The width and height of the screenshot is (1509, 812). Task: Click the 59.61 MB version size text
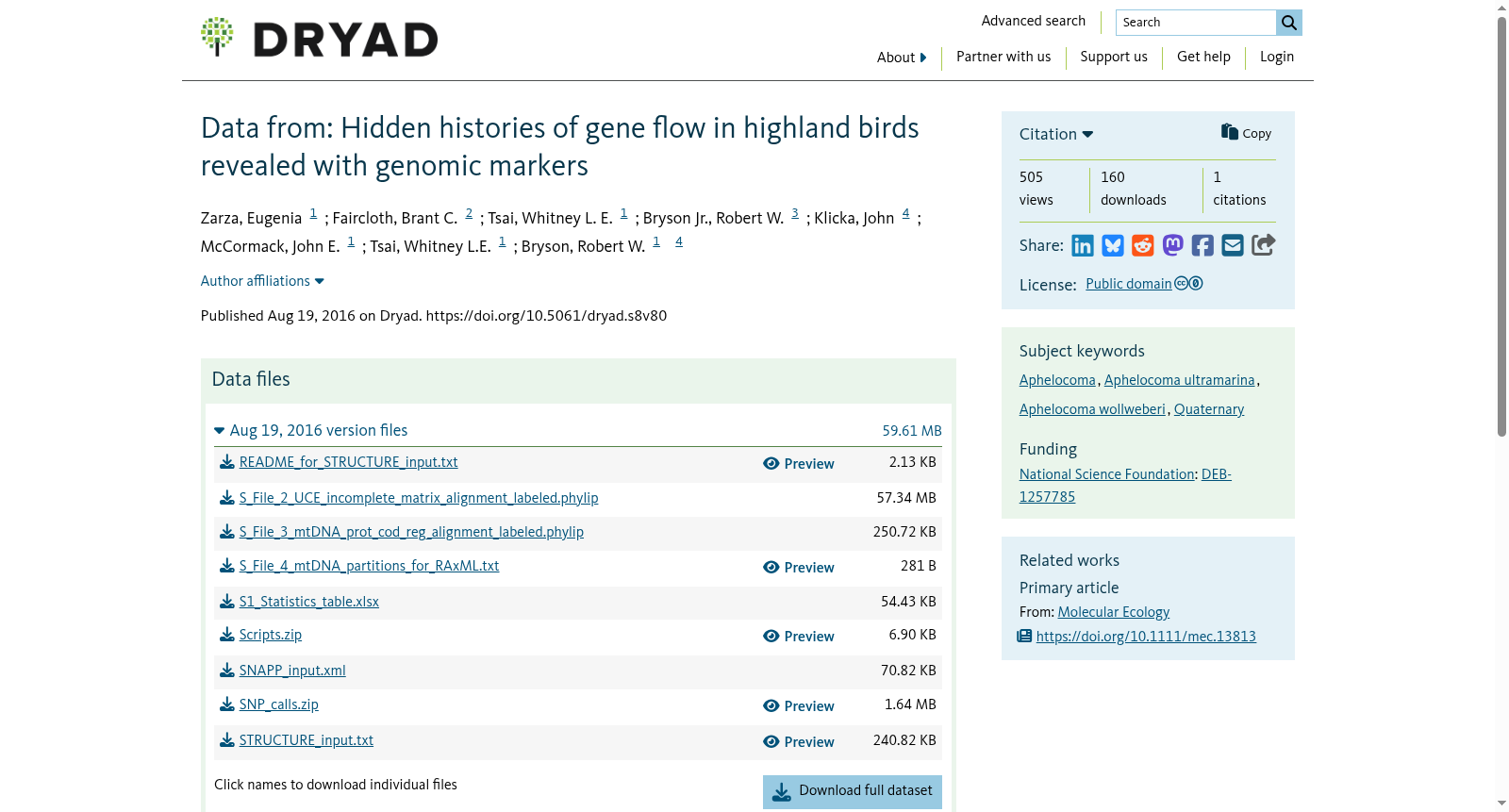tap(912, 431)
